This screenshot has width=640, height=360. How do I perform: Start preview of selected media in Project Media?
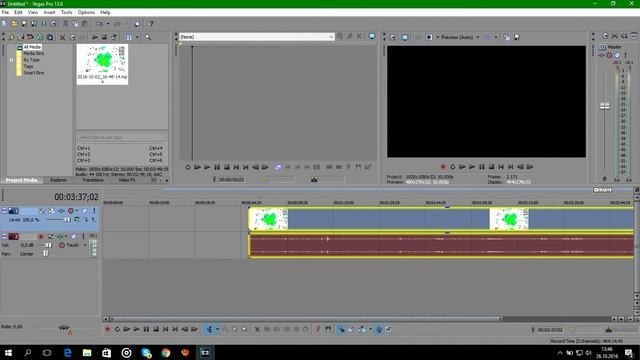pyautogui.click(x=95, y=37)
